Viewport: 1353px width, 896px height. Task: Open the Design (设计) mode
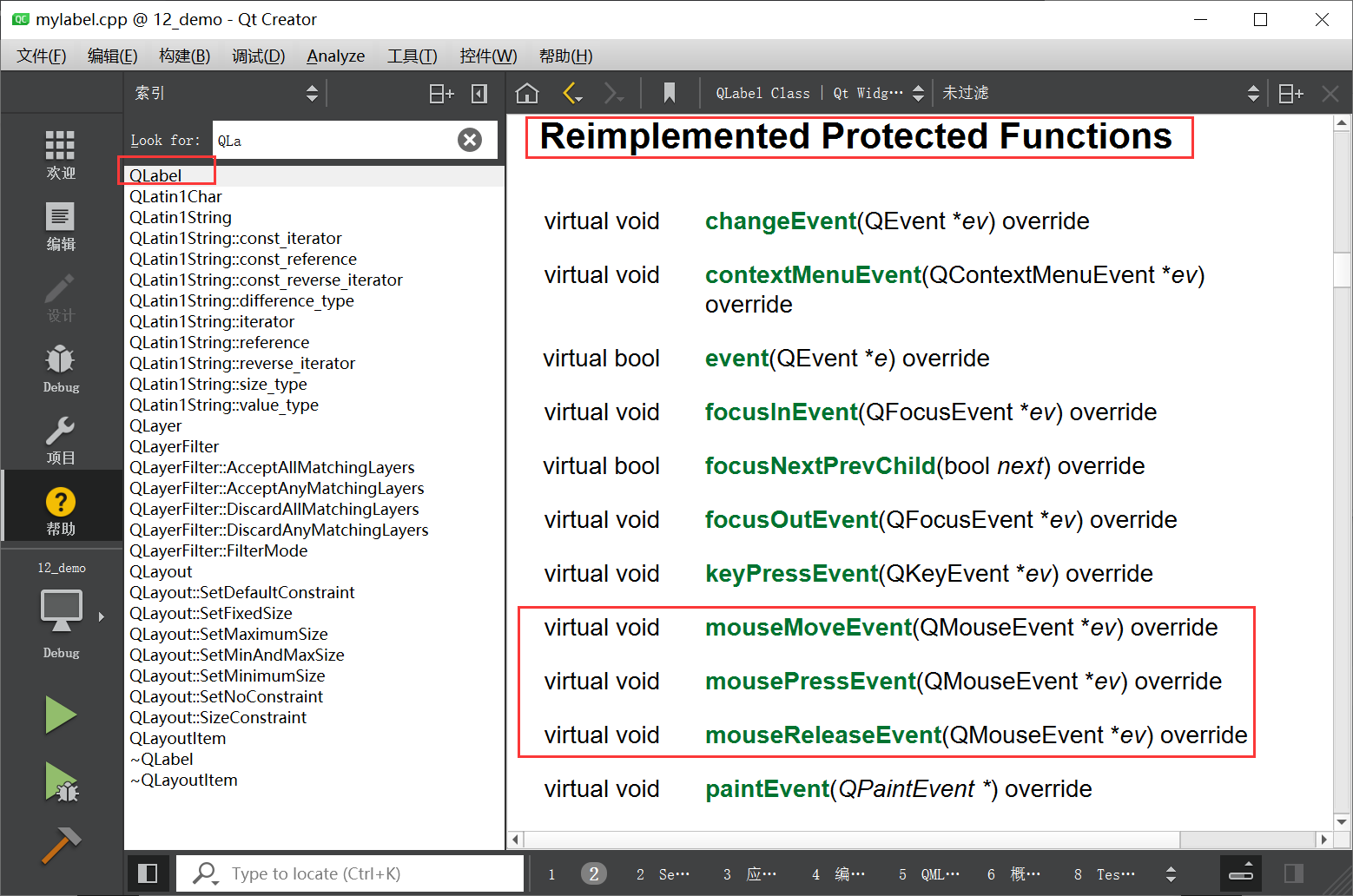click(x=61, y=296)
